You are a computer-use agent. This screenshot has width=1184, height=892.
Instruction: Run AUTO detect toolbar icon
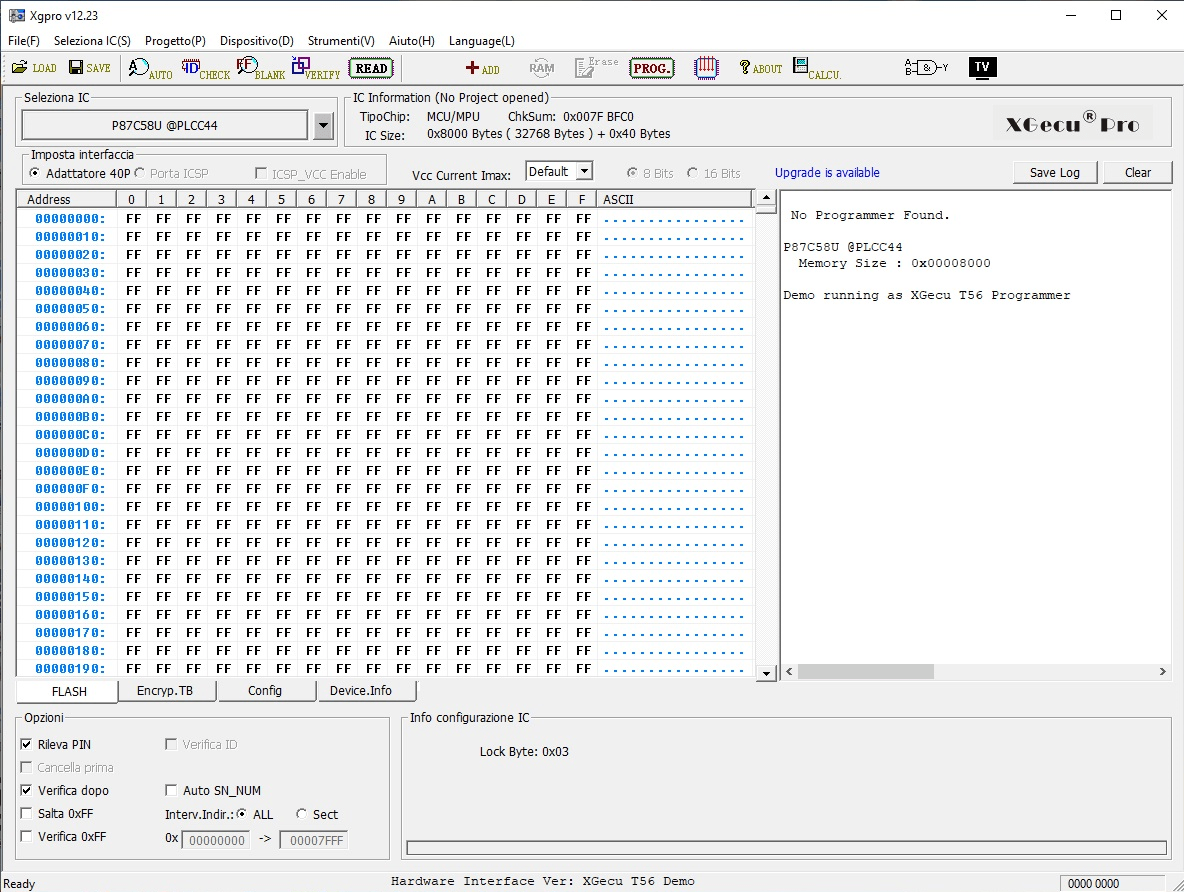(x=150, y=69)
